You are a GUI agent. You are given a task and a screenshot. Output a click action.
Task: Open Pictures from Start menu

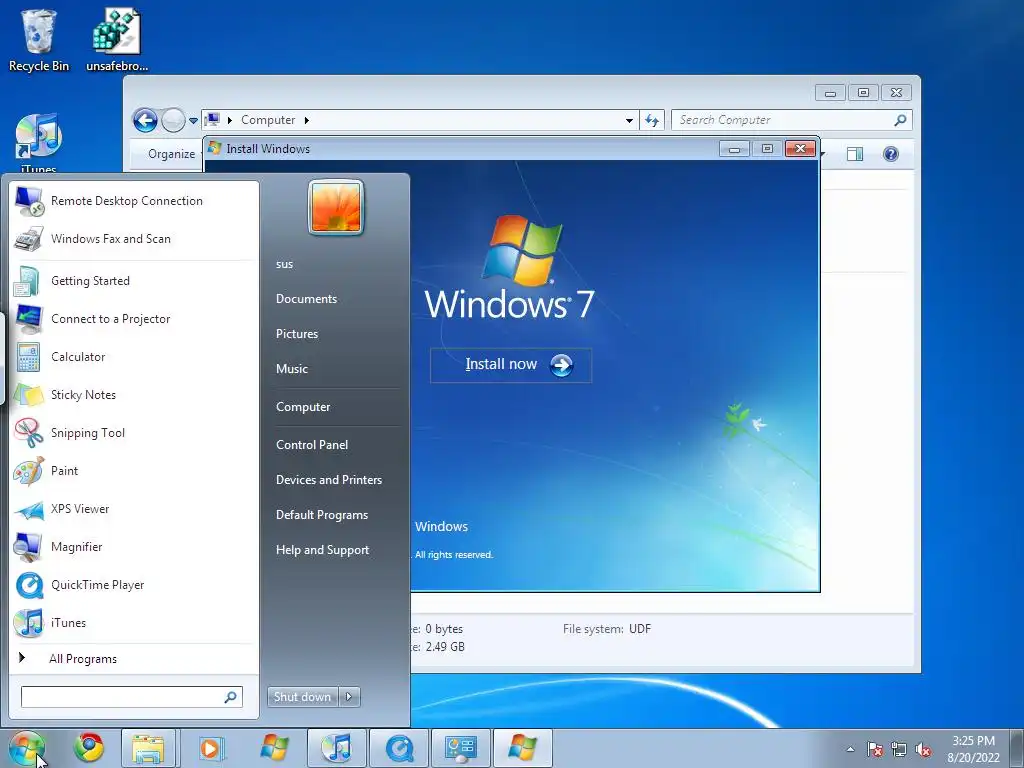(296, 334)
